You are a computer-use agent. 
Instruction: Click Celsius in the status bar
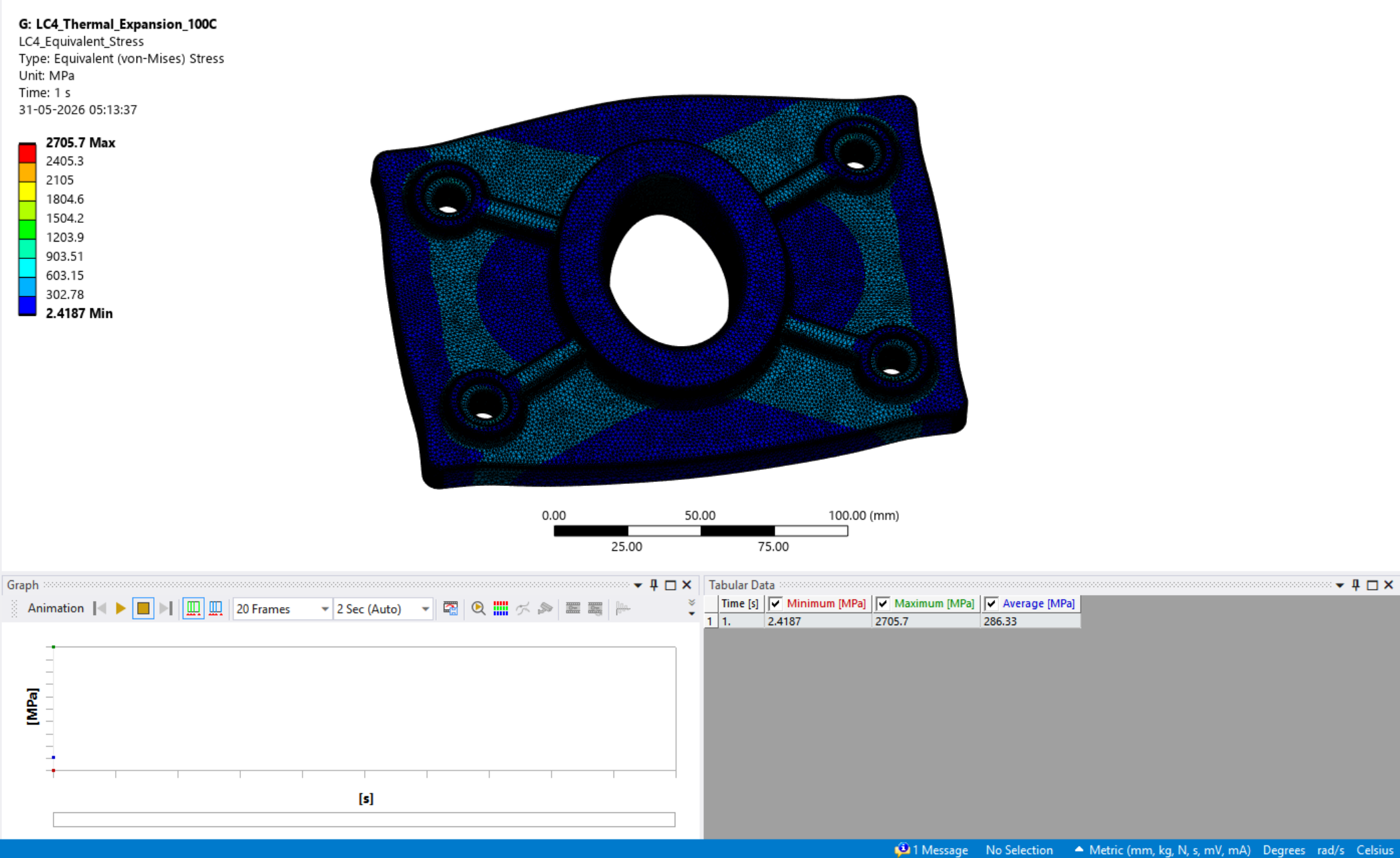pyautogui.click(x=1375, y=850)
